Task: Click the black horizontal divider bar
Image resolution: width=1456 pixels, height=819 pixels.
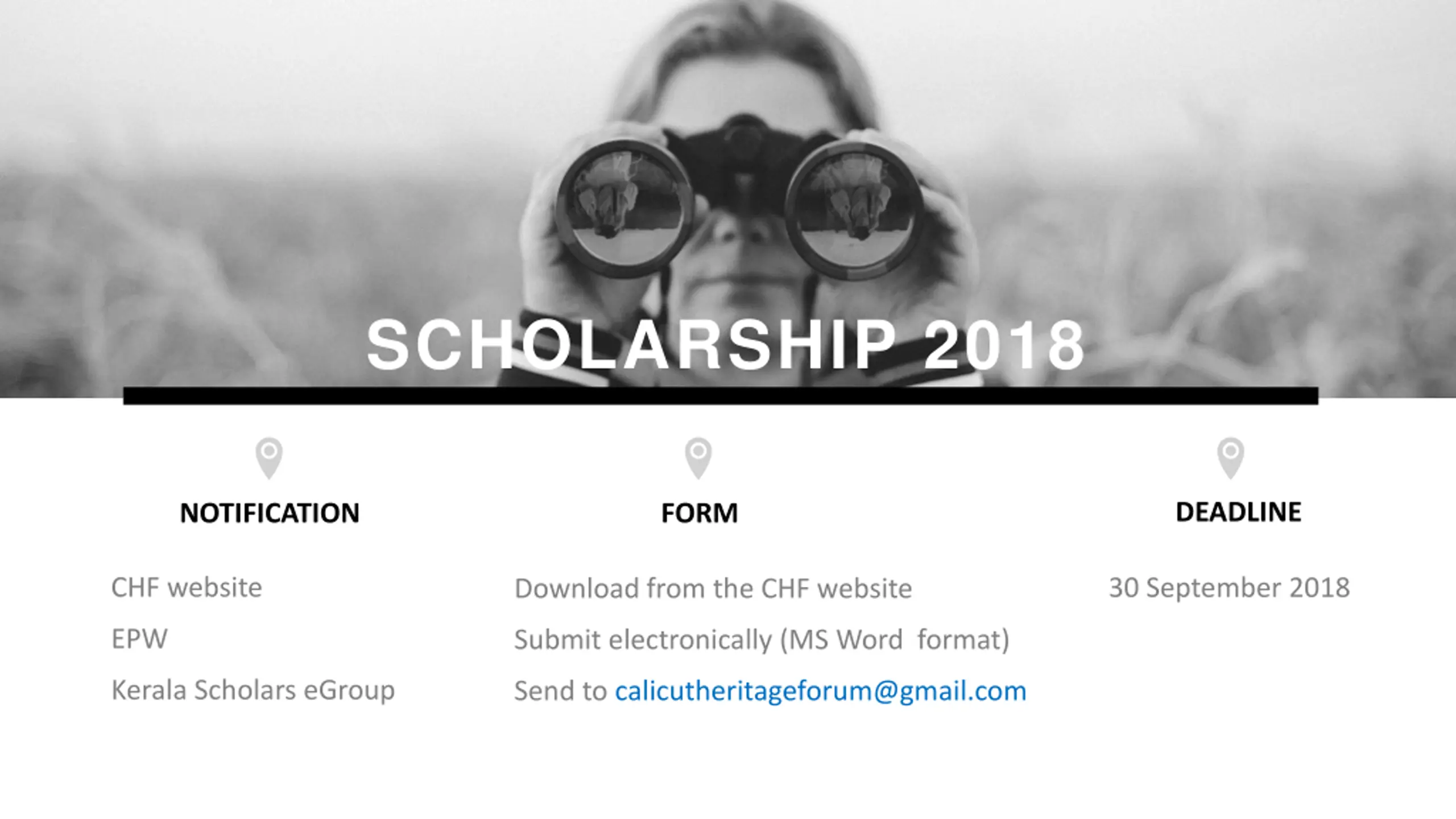Action: click(721, 396)
